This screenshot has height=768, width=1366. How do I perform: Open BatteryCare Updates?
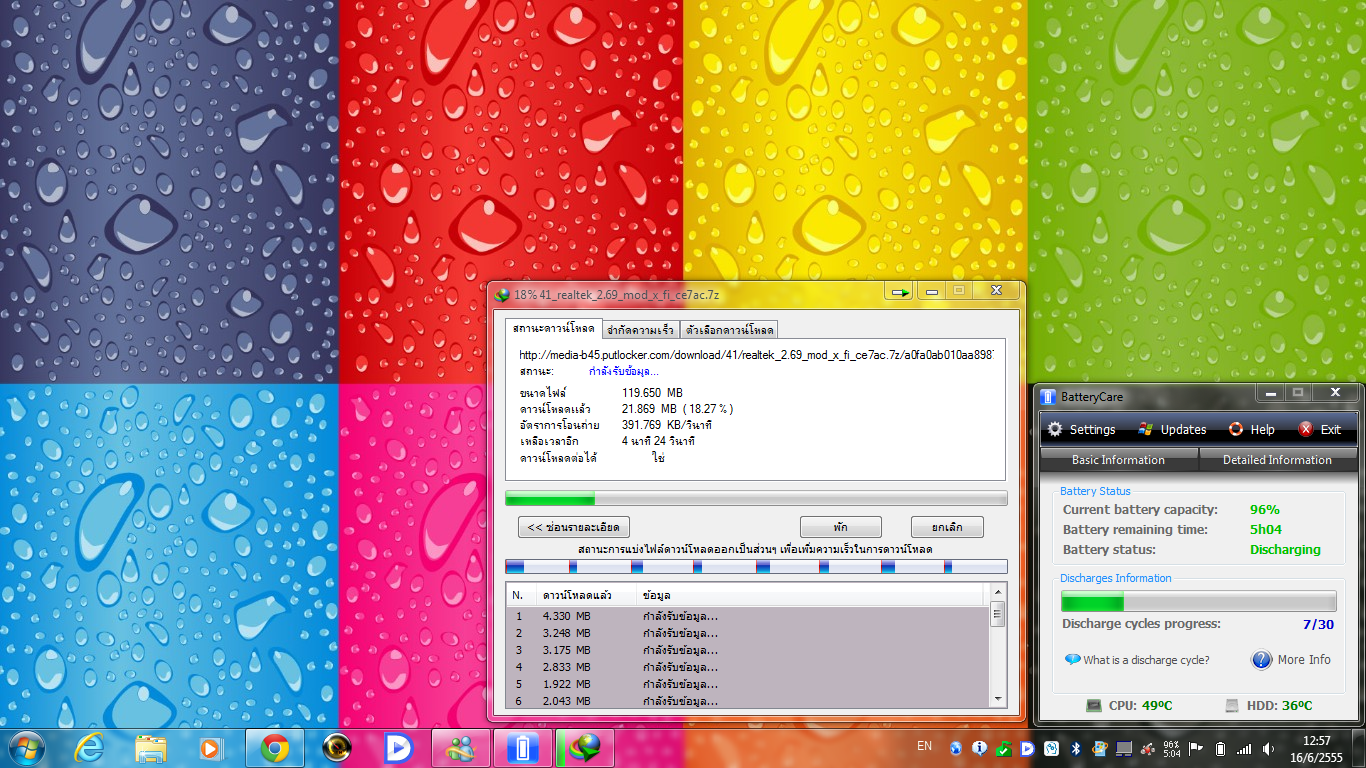coord(1172,429)
